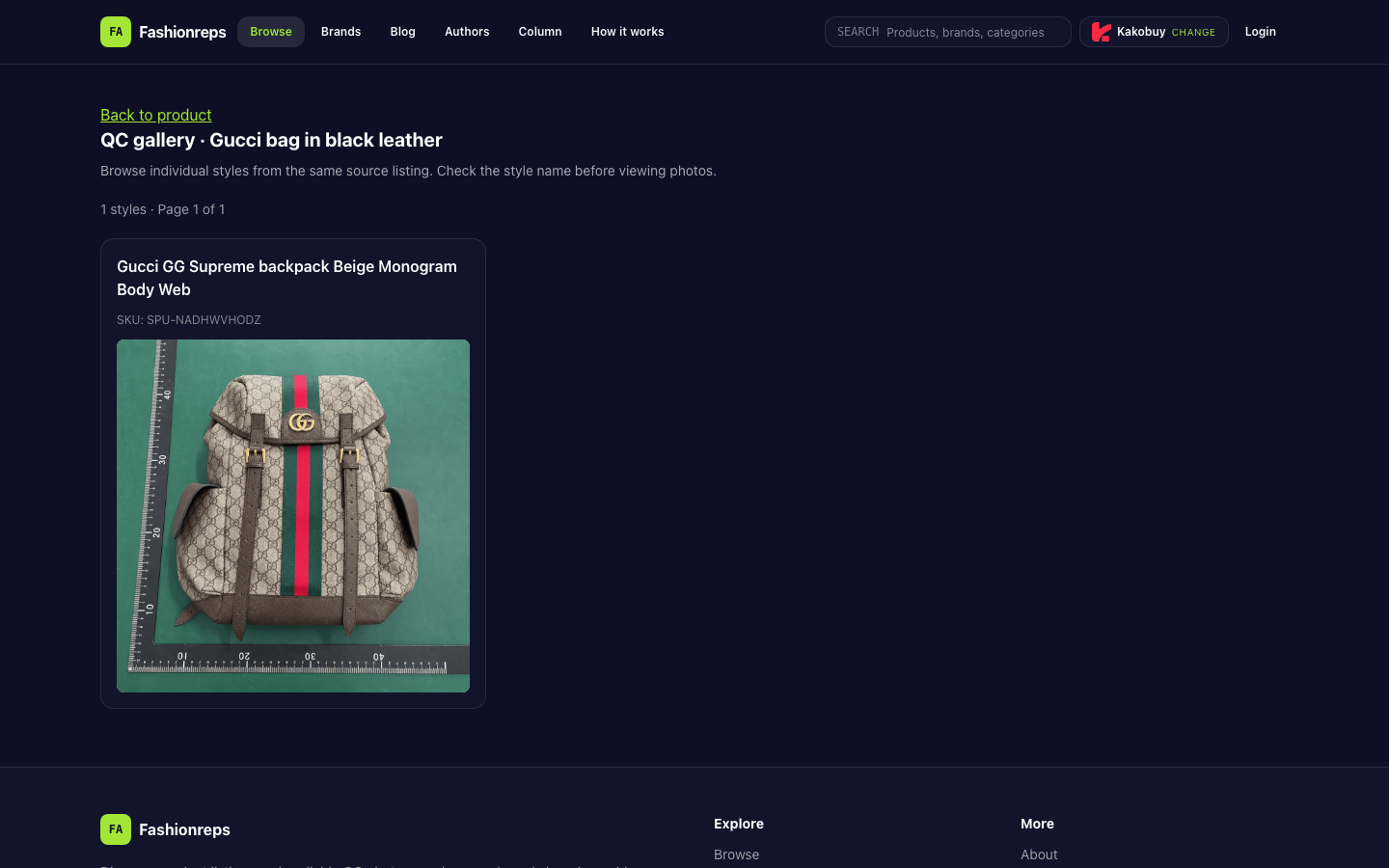Click the red Kakobuy agent icon
1389x868 pixels.
point(1101,32)
